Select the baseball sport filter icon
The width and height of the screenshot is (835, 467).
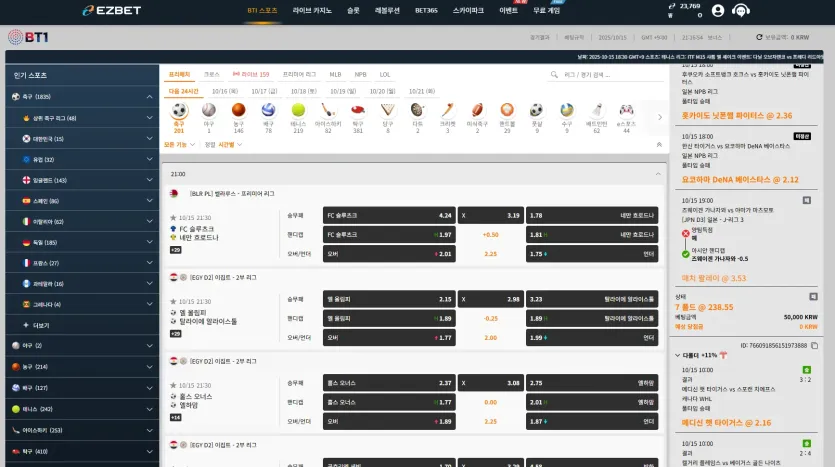coord(209,110)
